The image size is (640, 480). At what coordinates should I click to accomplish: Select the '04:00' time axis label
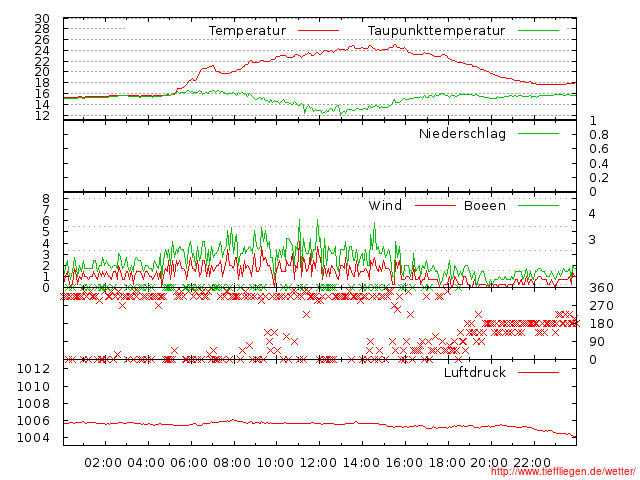point(146,463)
